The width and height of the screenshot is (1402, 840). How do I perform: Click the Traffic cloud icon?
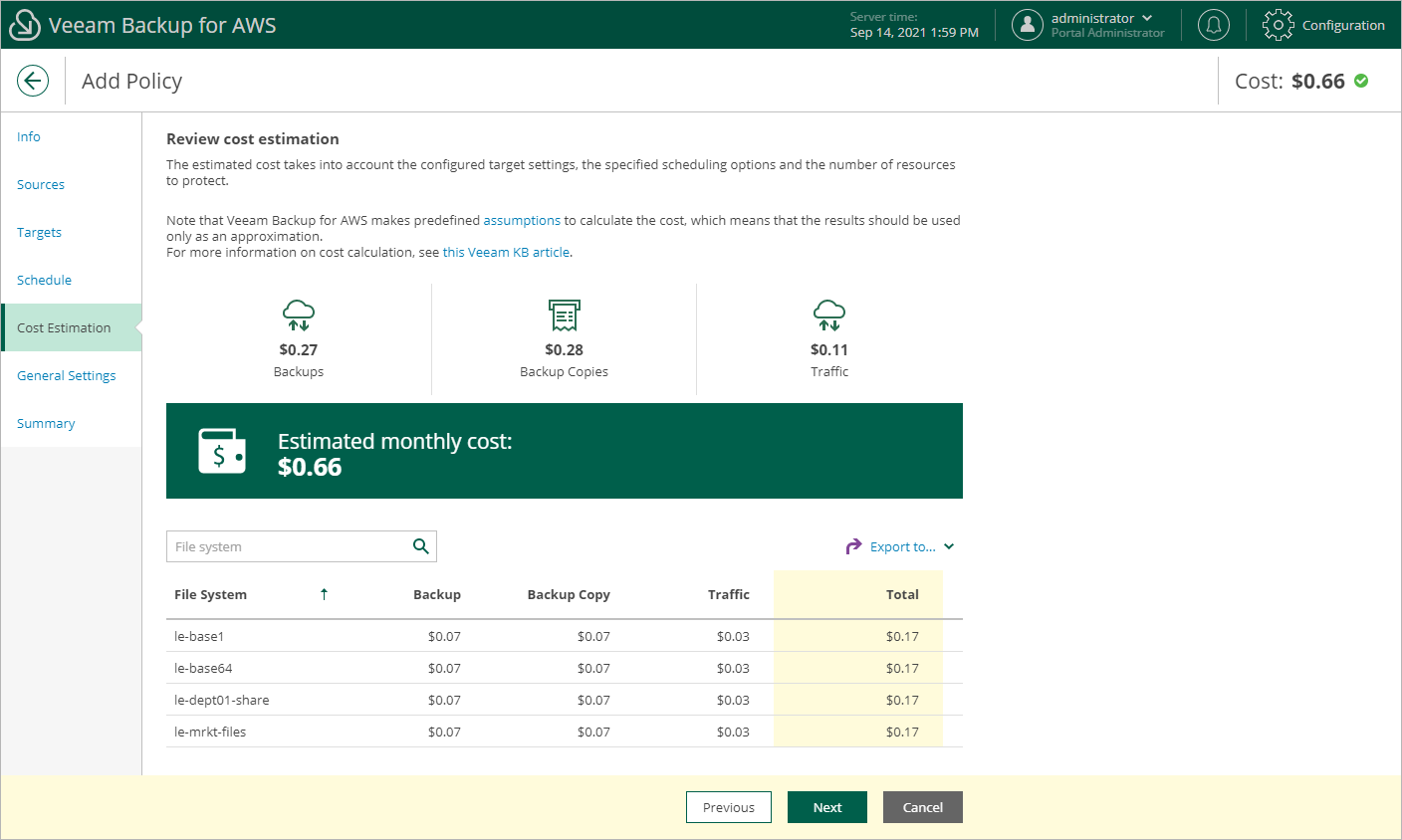tap(829, 315)
